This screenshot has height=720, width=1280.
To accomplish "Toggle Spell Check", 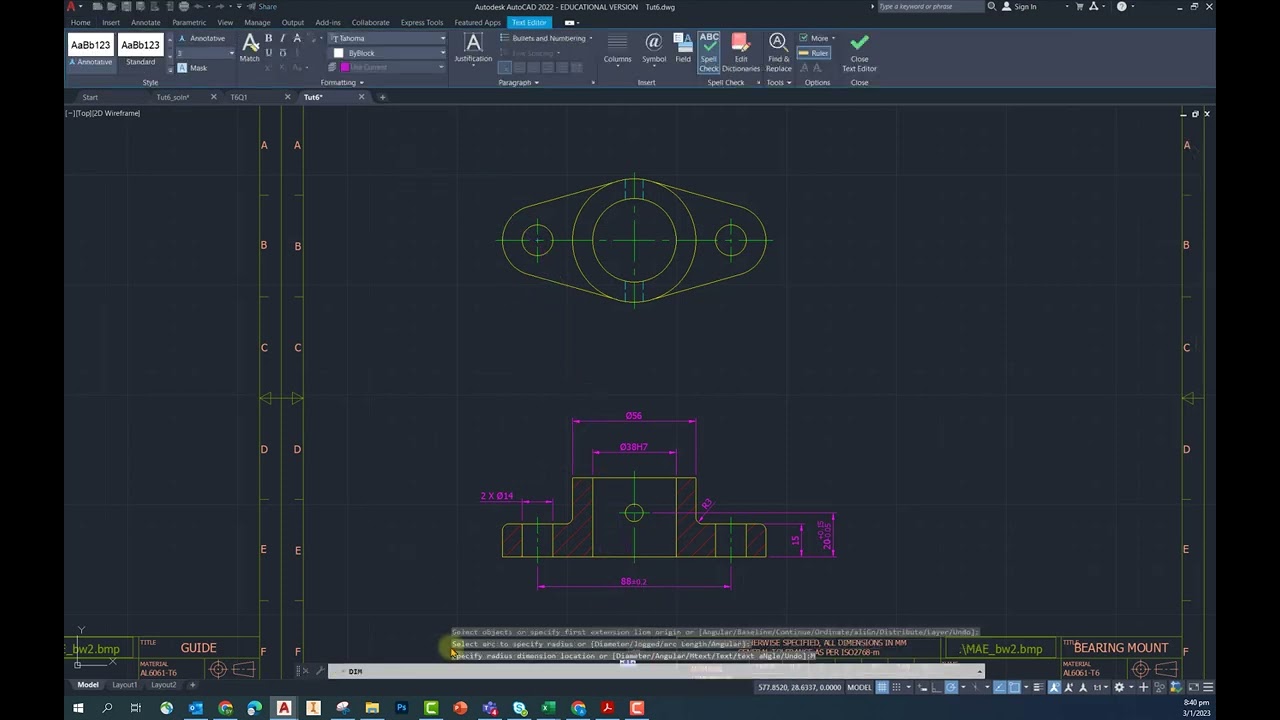I will 709,52.
